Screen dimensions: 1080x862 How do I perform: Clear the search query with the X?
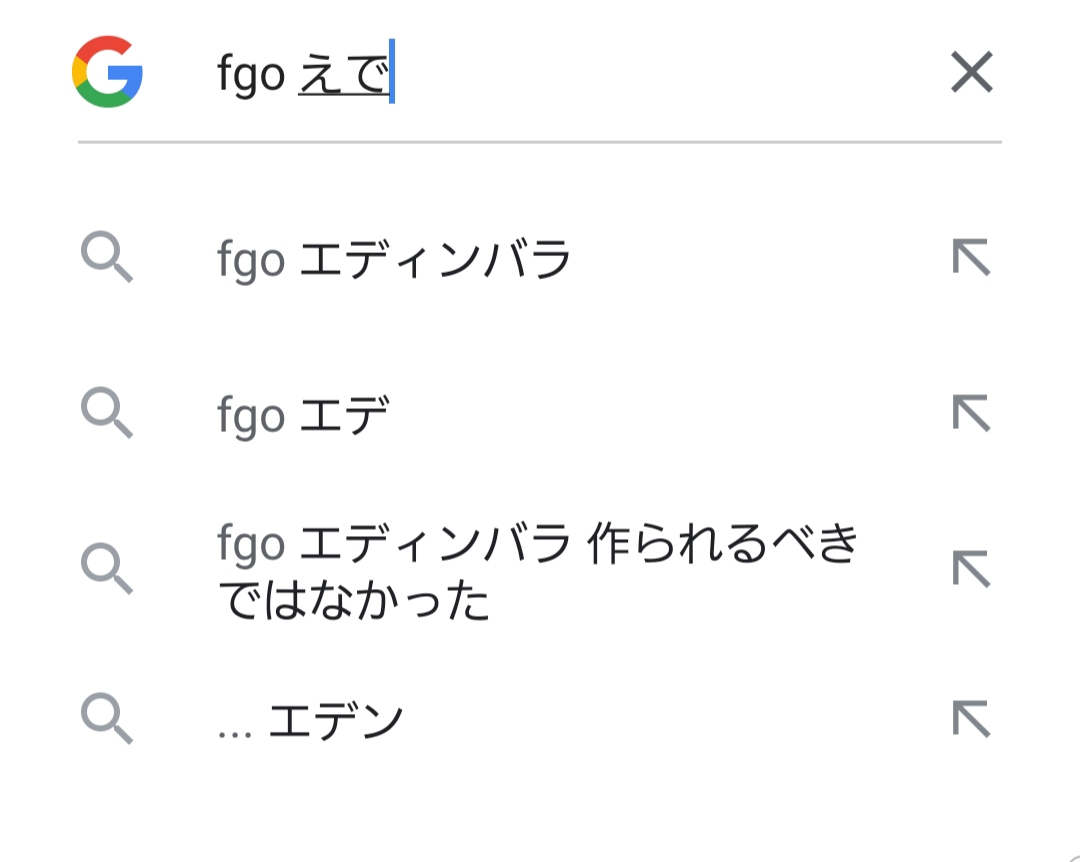tap(971, 72)
